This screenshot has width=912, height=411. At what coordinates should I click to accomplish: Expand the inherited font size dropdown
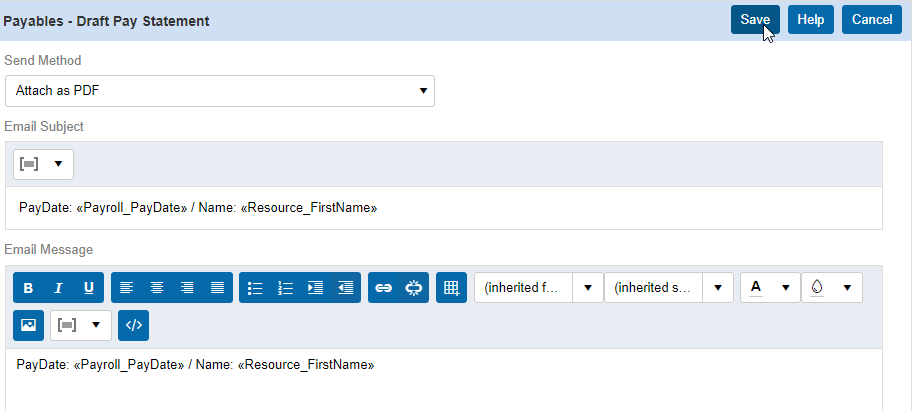717,288
